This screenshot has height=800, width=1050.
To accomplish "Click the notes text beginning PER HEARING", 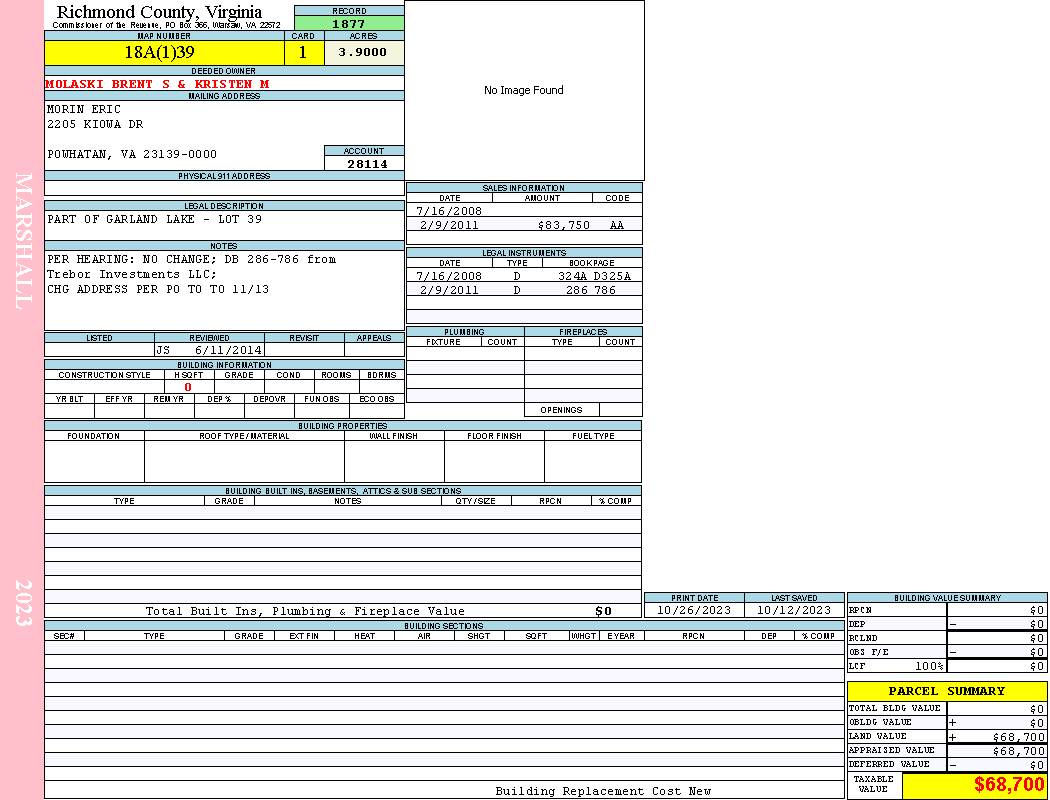I will [191, 259].
